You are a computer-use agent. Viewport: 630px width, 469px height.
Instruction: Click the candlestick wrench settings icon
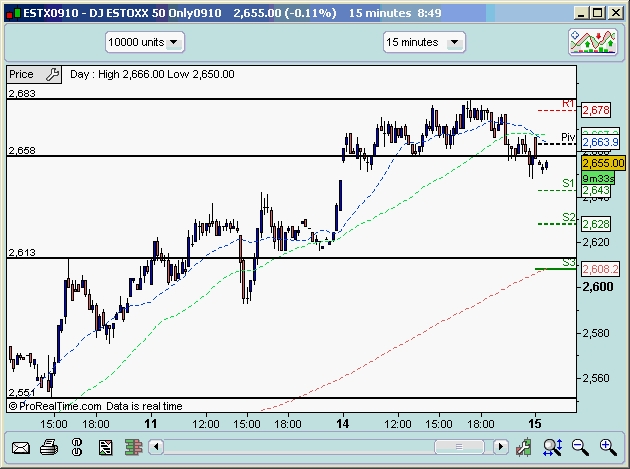pyautogui.click(x=524, y=447)
